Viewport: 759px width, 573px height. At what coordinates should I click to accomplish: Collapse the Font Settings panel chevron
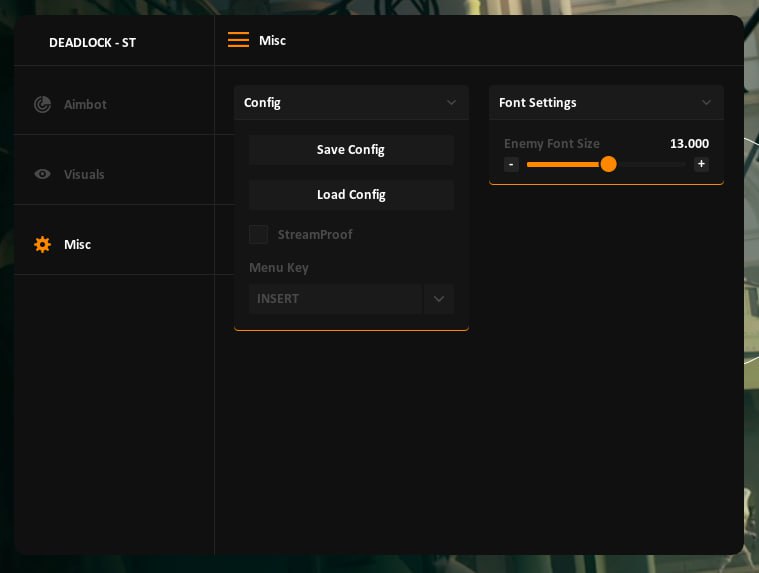[x=706, y=102]
